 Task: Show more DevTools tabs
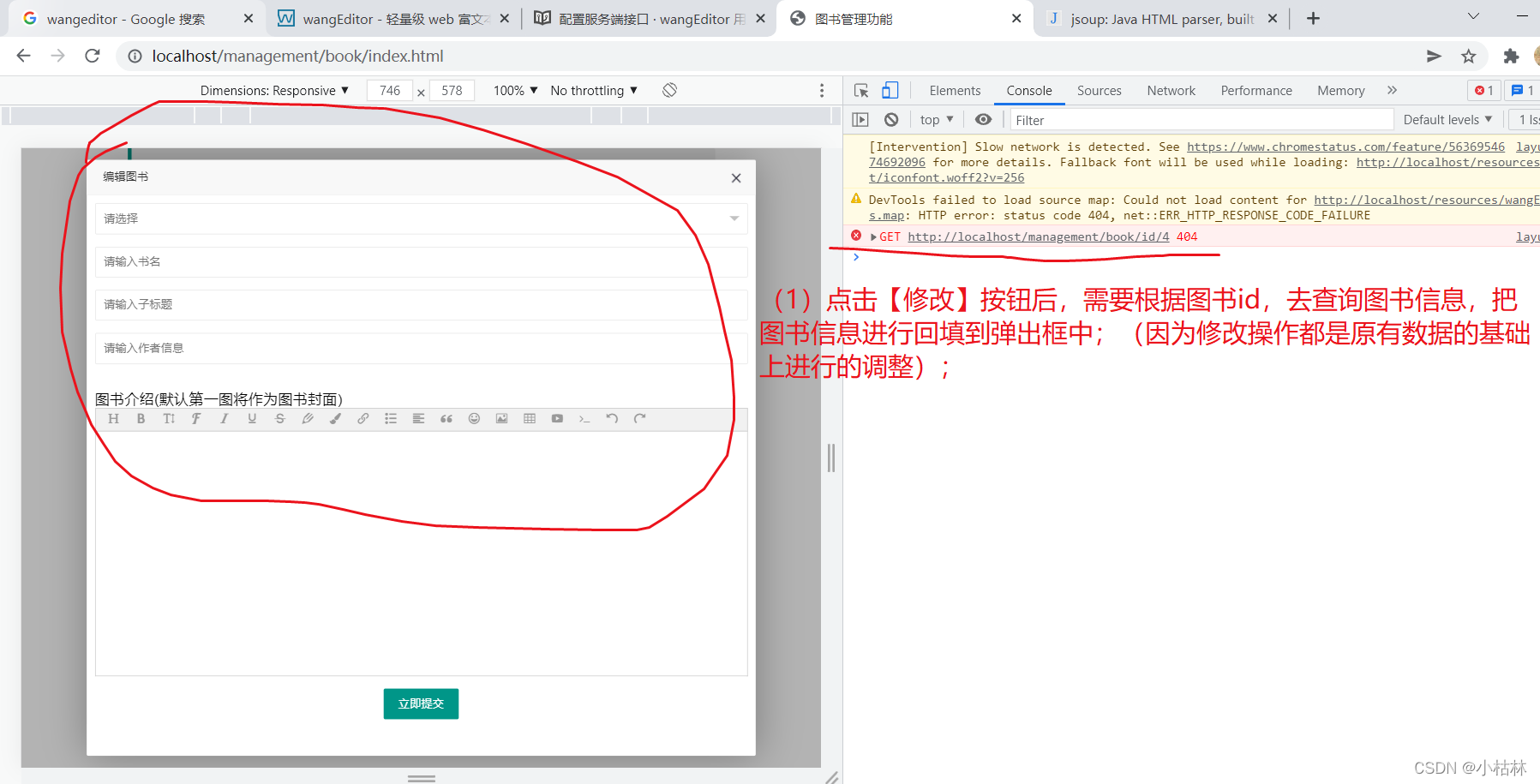1392,90
